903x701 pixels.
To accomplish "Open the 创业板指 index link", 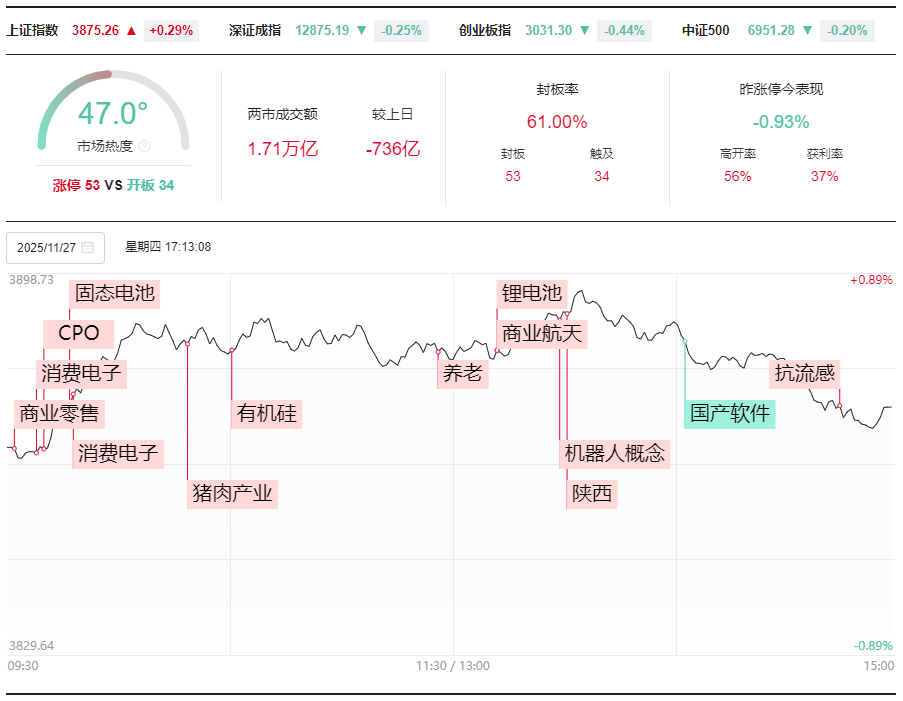I will (483, 31).
